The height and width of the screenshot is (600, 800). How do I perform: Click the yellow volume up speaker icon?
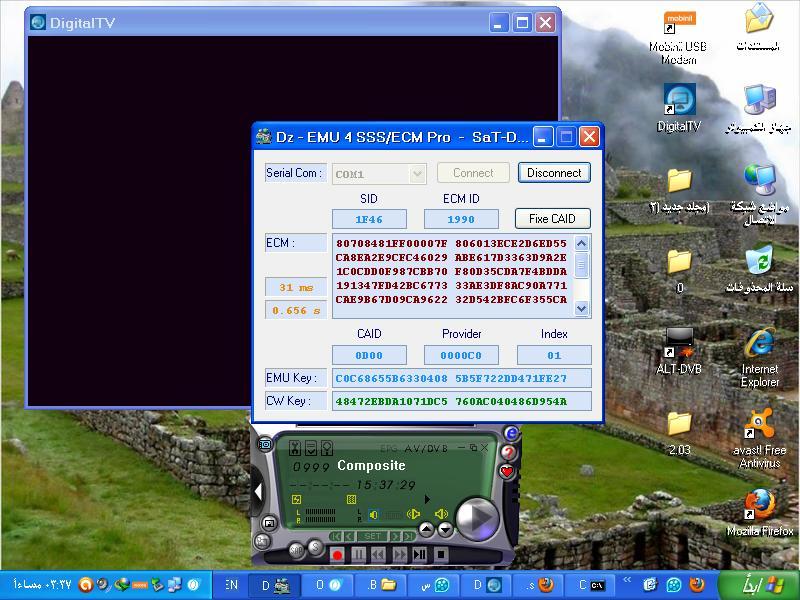441,514
